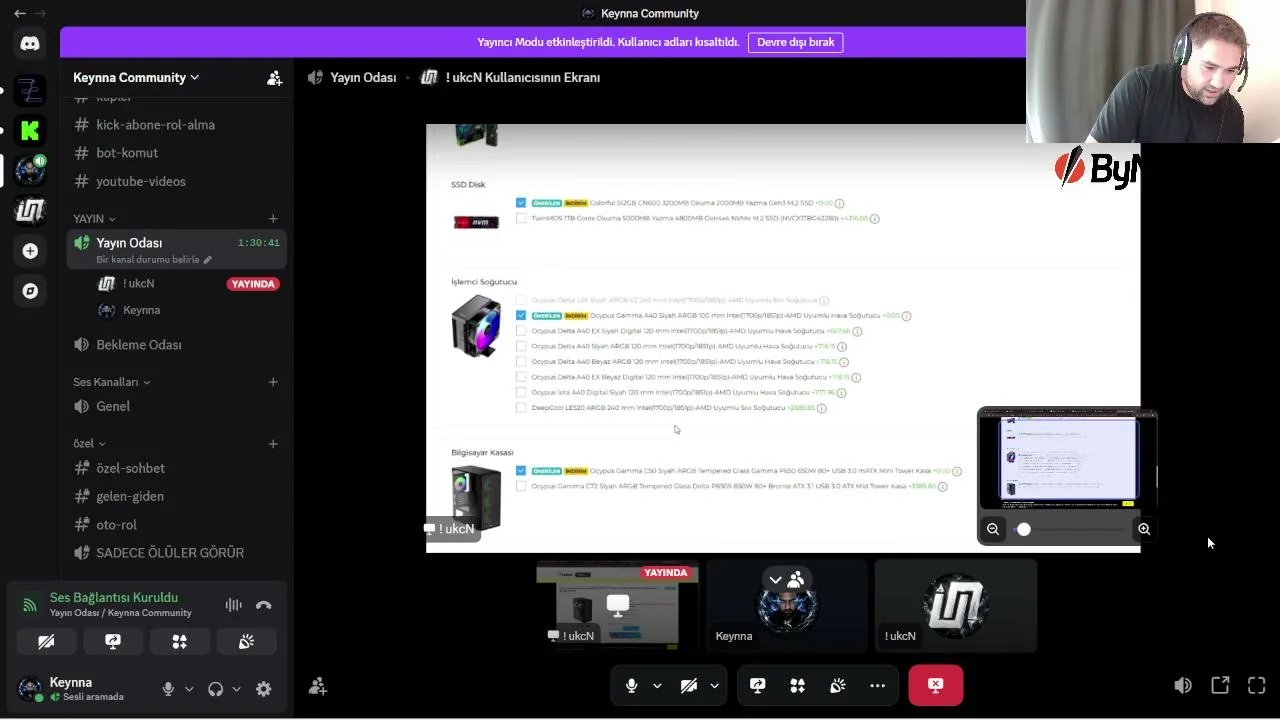Open soundboard icon in voice panel
Screen dimensions: 1280x720
pyautogui.click(x=246, y=642)
